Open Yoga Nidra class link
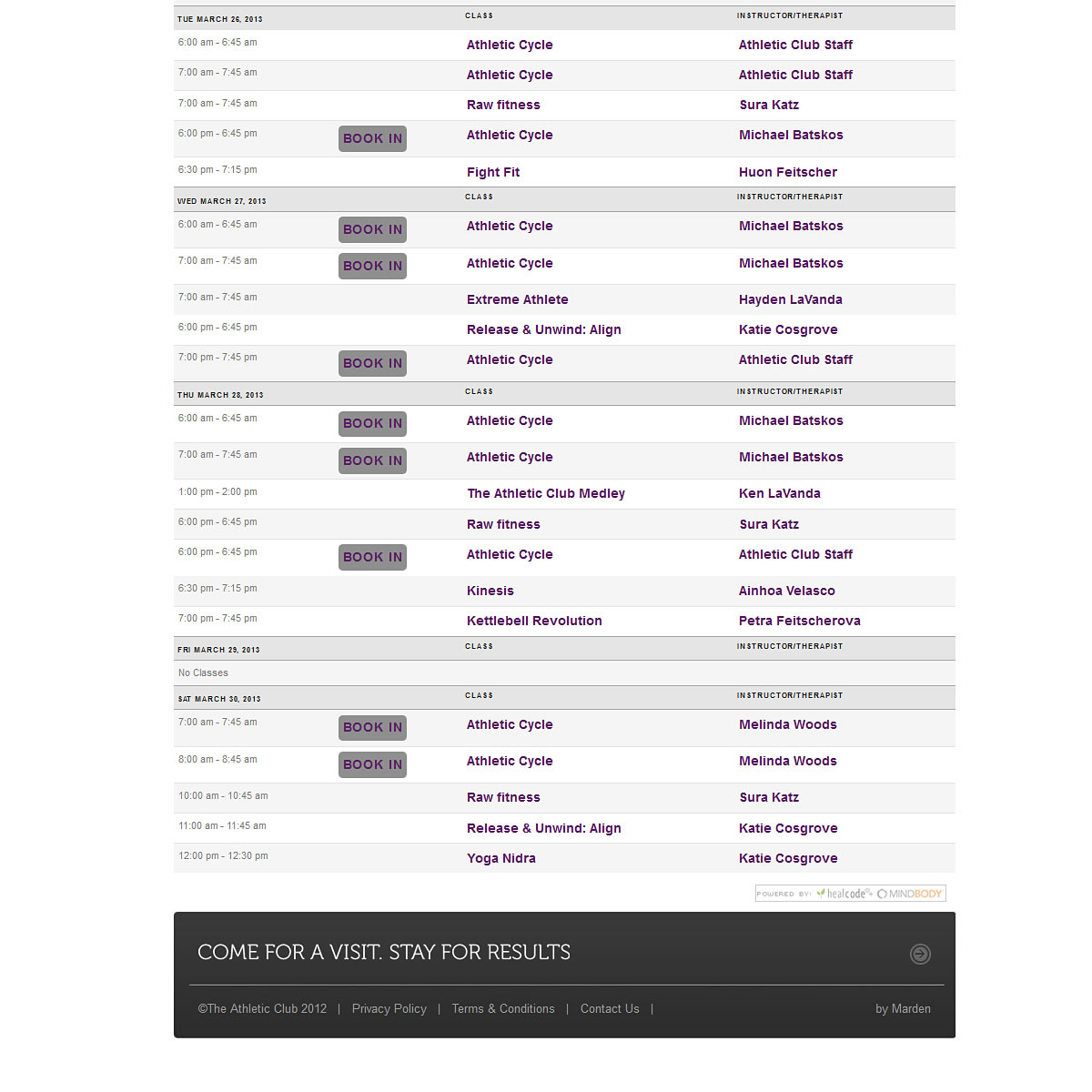Viewport: 1092px width, 1092px height. 501,858
